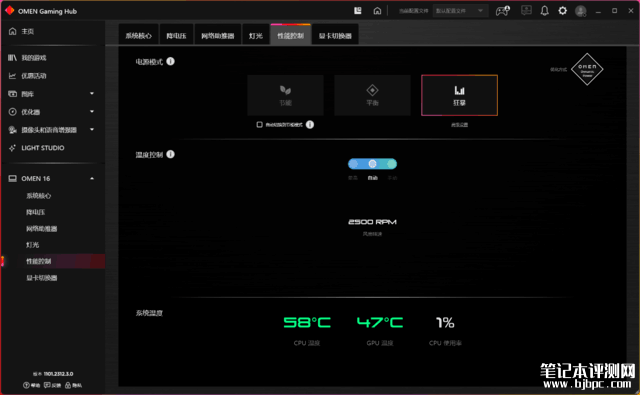Open the settings gear
Screen dimensions: 640x395
[562, 11]
